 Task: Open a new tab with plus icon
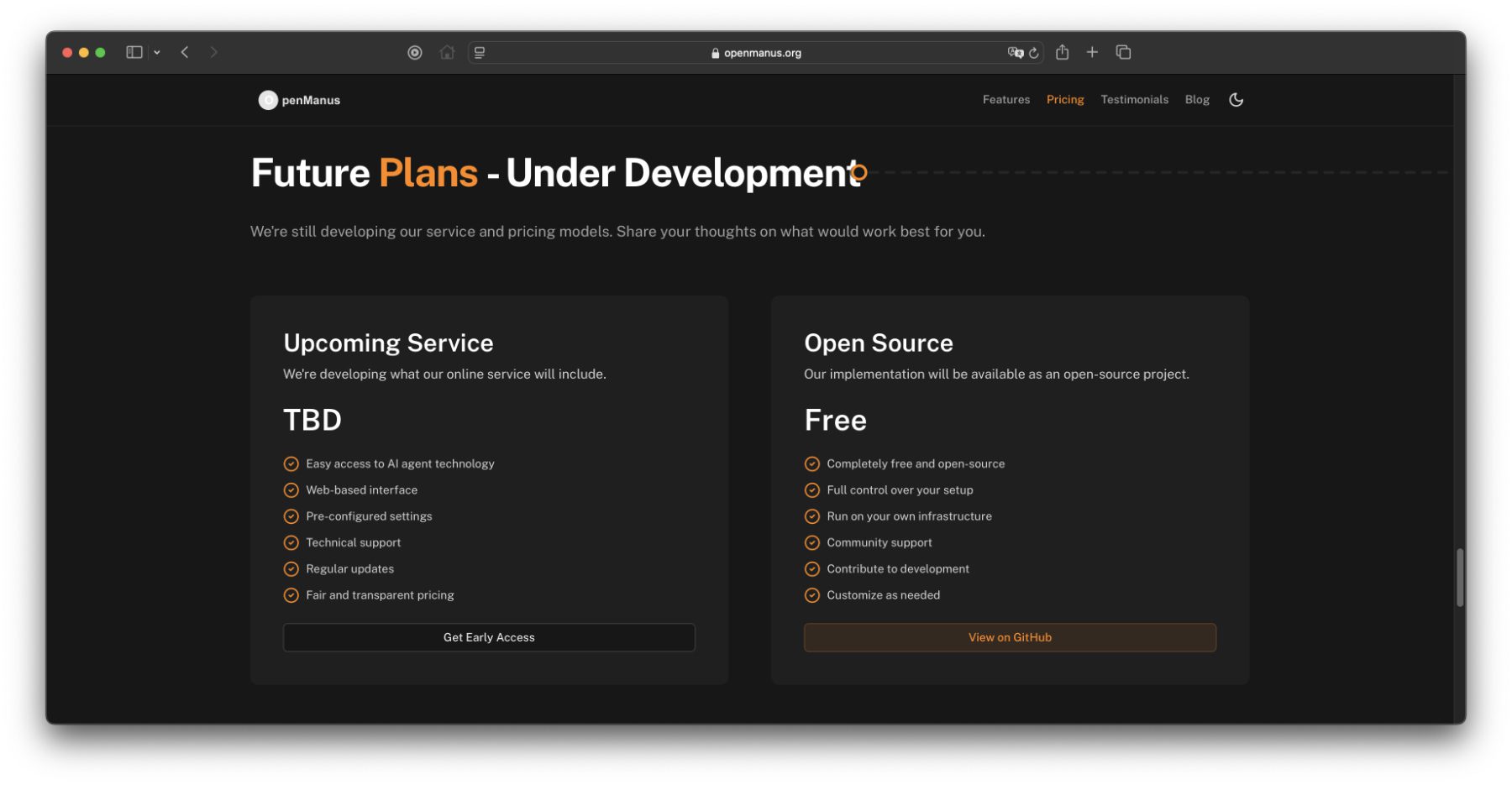pos(1092,52)
